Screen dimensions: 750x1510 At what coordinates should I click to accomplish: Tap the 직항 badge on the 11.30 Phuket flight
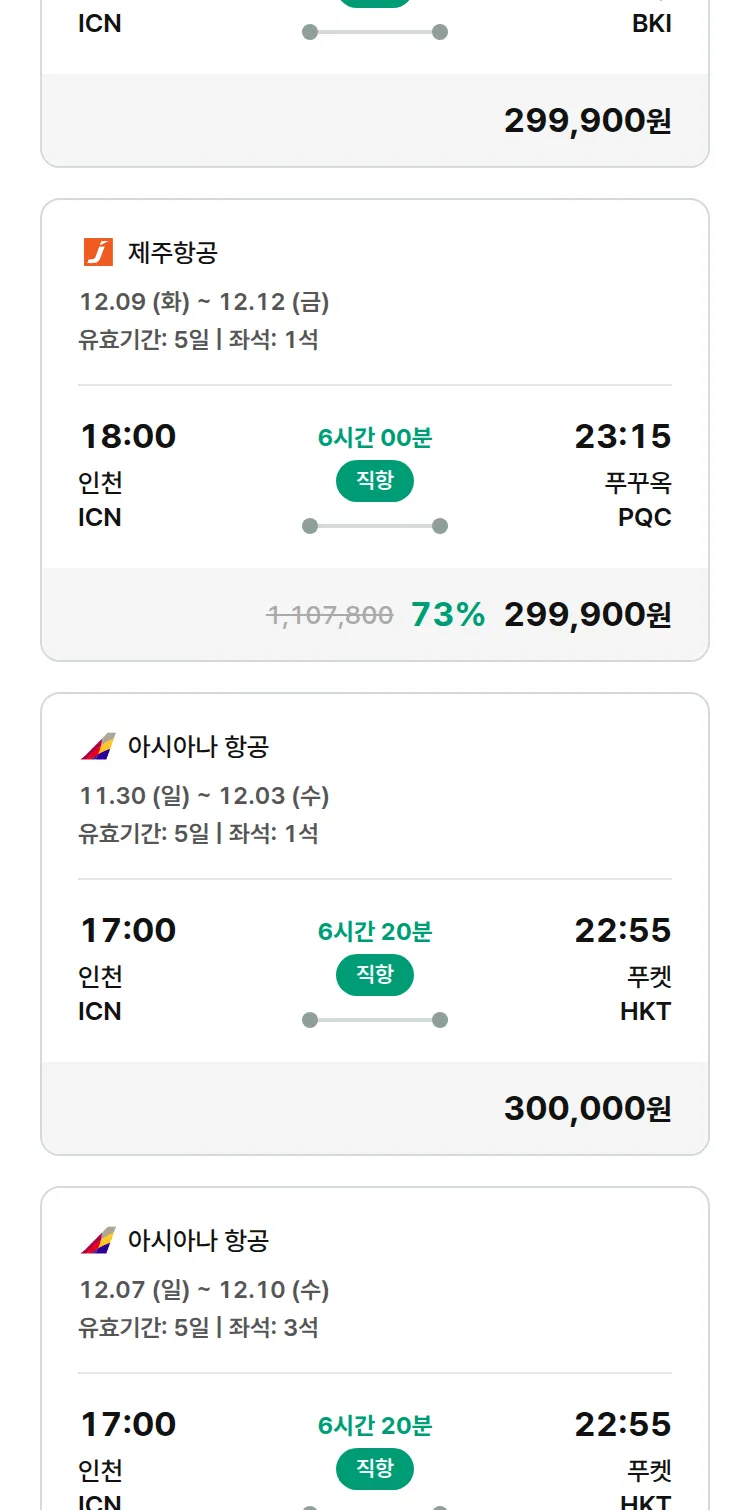point(375,975)
